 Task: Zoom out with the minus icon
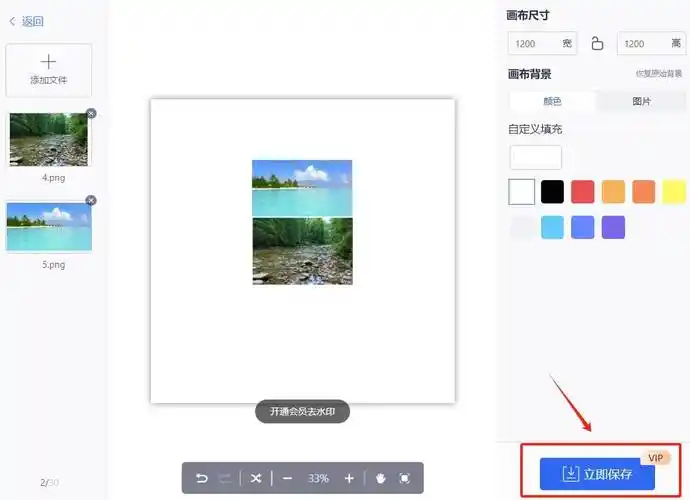tap(287, 478)
